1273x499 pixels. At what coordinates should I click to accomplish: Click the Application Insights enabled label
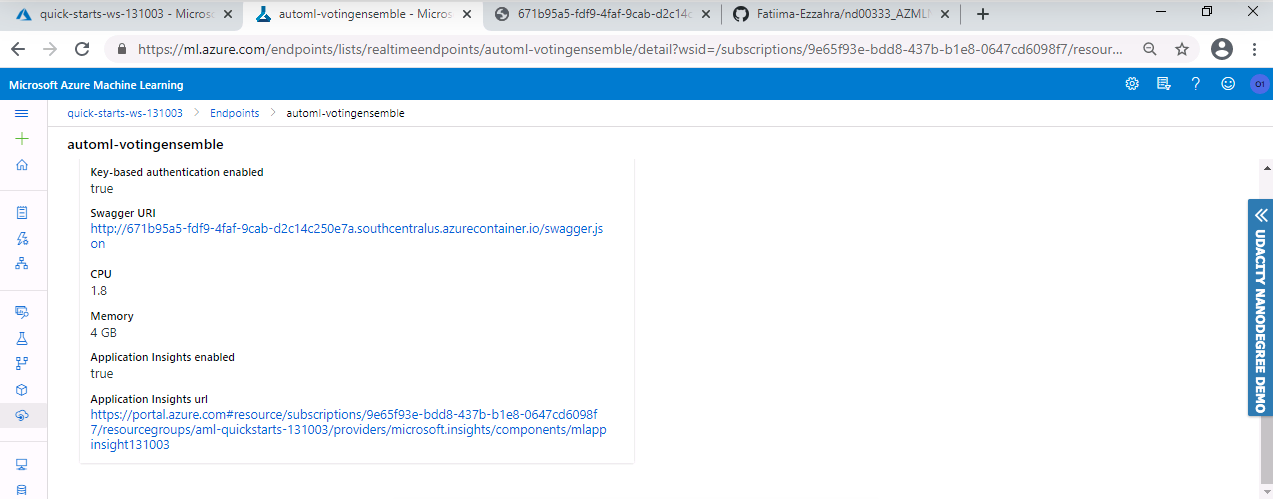tap(163, 357)
